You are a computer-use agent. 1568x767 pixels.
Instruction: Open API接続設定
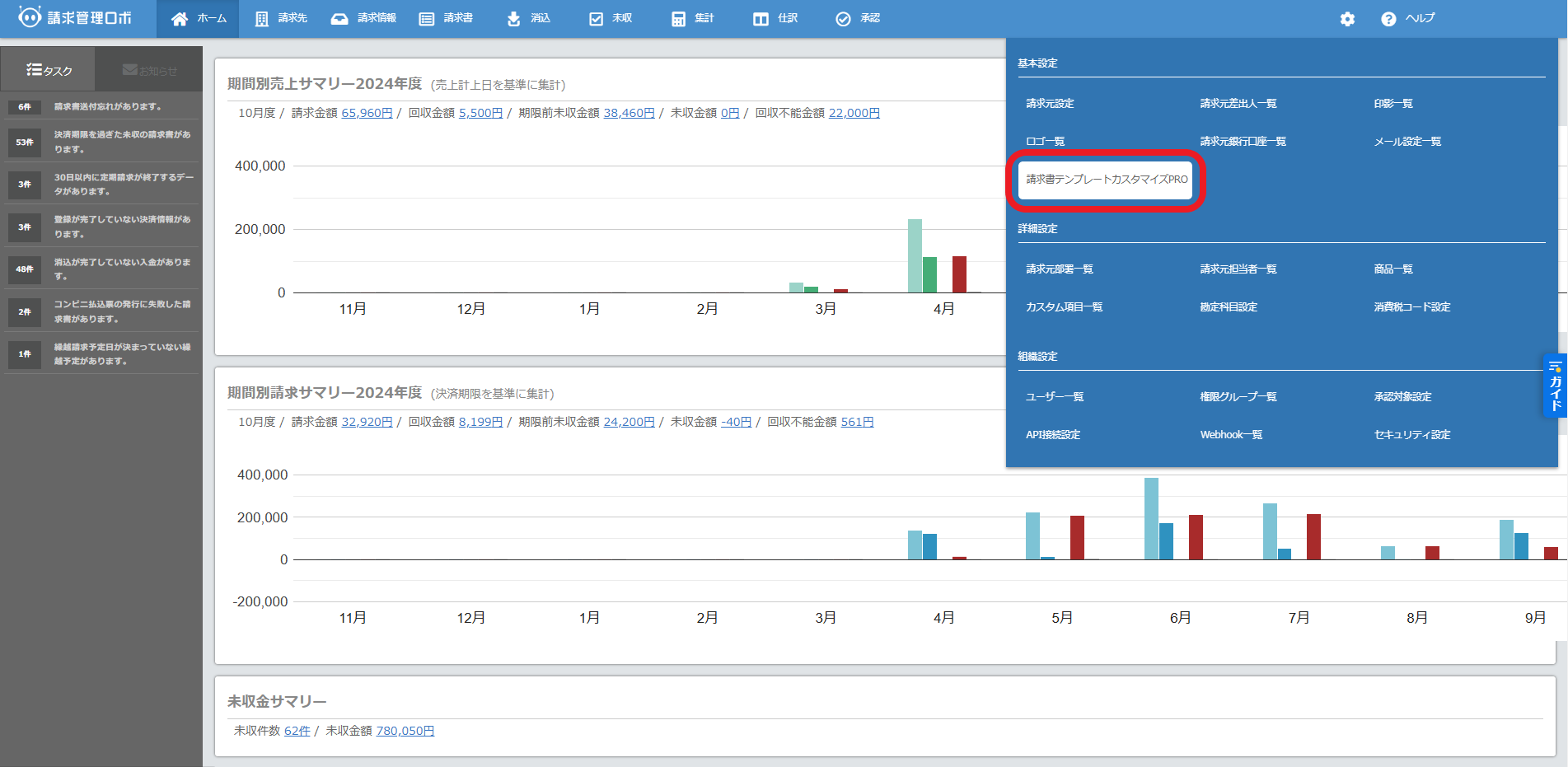[x=1052, y=435]
